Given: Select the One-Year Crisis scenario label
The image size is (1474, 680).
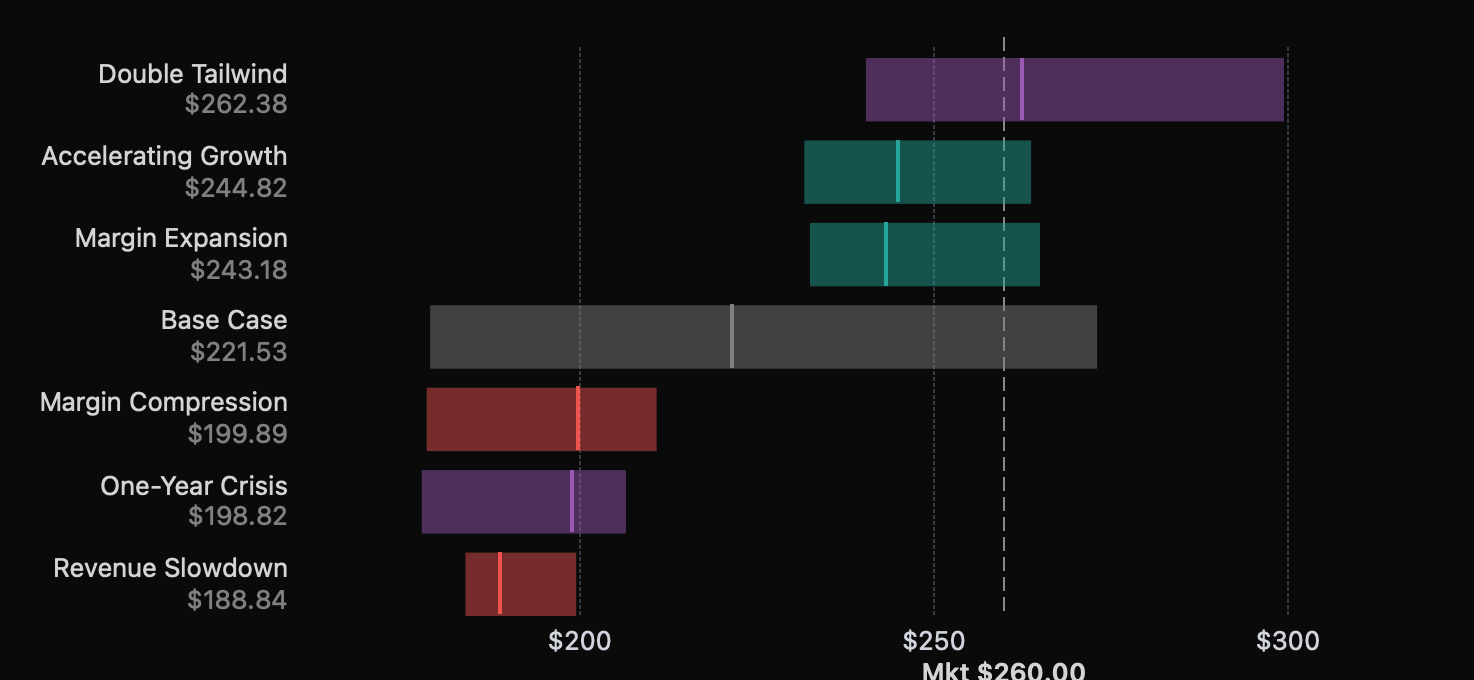Looking at the screenshot, I should point(193,486).
